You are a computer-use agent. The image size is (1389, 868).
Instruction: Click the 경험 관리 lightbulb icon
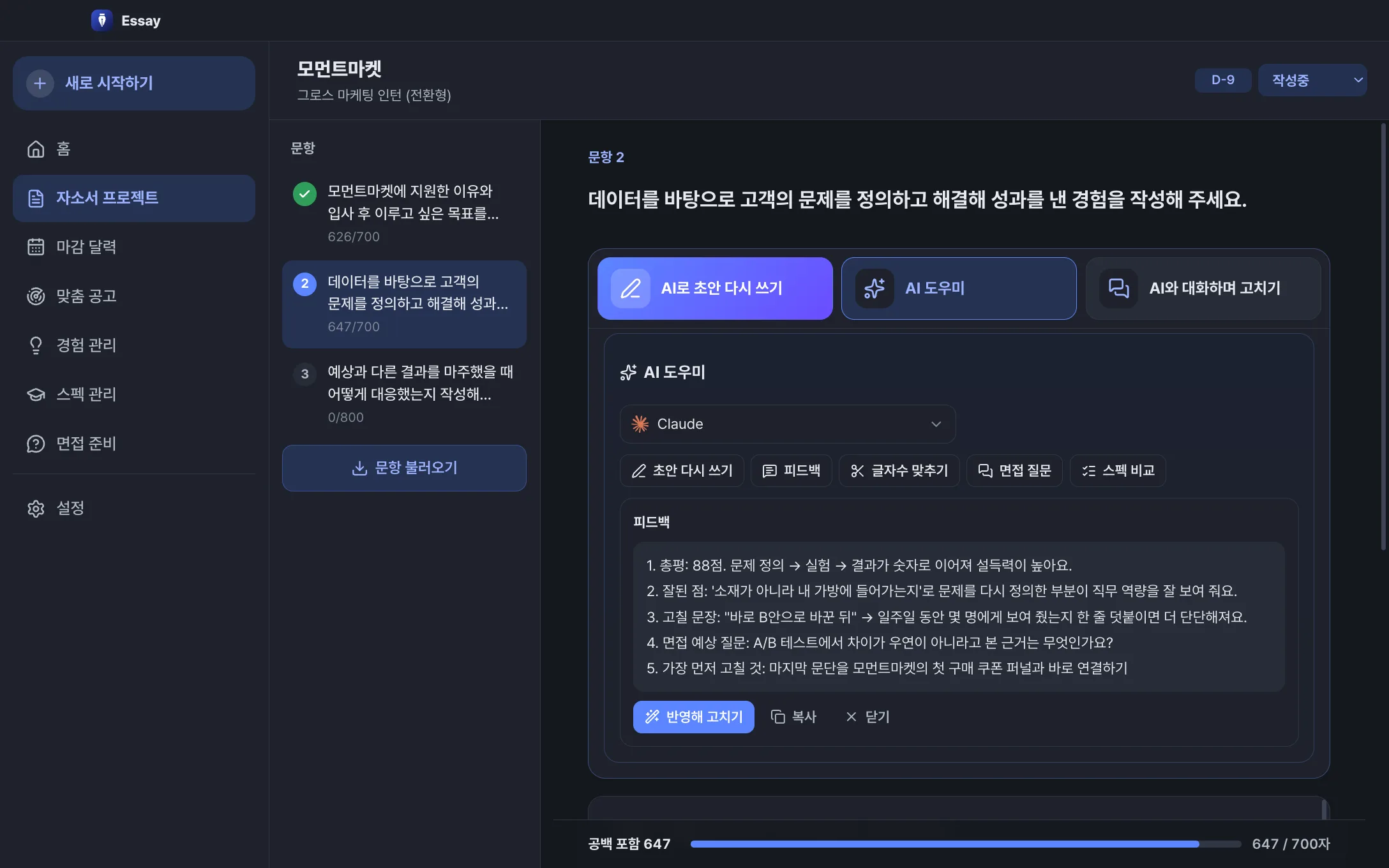[36, 345]
